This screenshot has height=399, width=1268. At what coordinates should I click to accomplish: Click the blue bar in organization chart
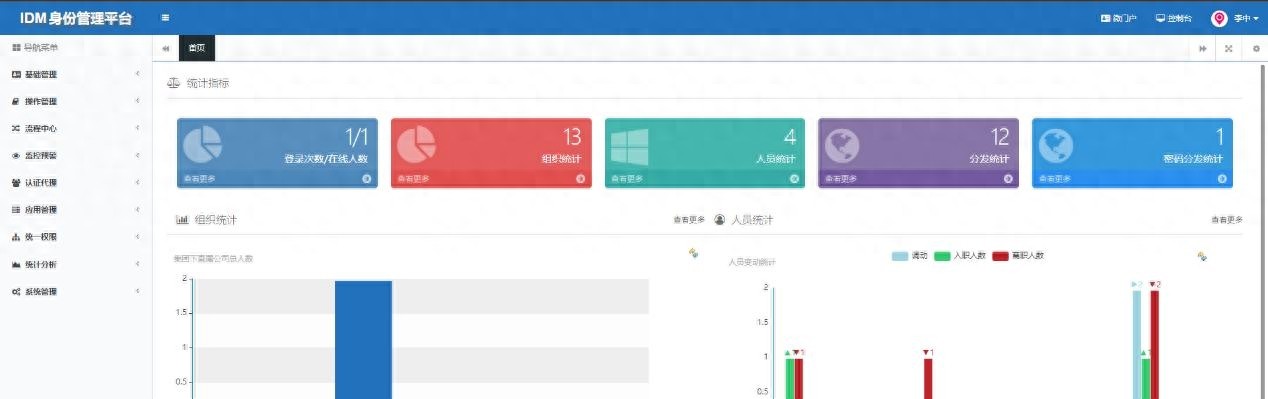tap(363, 339)
